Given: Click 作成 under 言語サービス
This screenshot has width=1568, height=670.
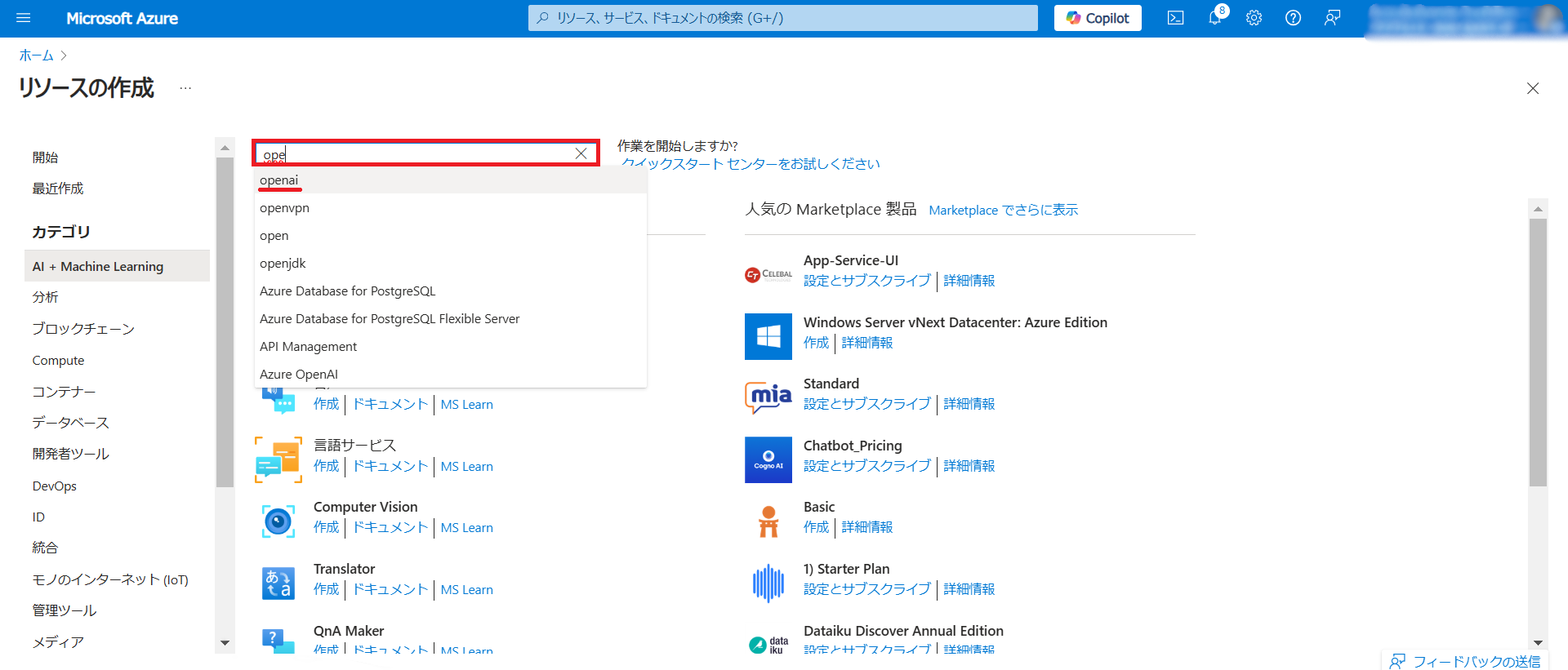Looking at the screenshot, I should [x=326, y=466].
